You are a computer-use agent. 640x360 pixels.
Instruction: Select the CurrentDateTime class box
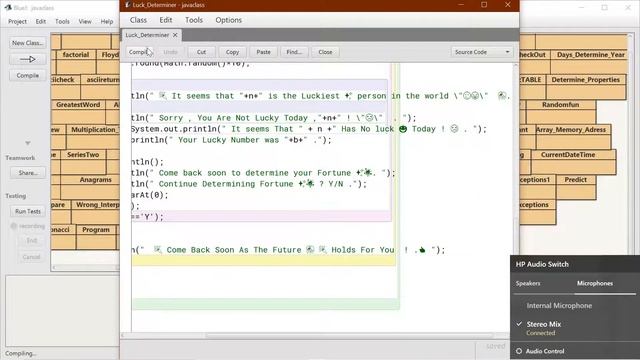(573, 162)
